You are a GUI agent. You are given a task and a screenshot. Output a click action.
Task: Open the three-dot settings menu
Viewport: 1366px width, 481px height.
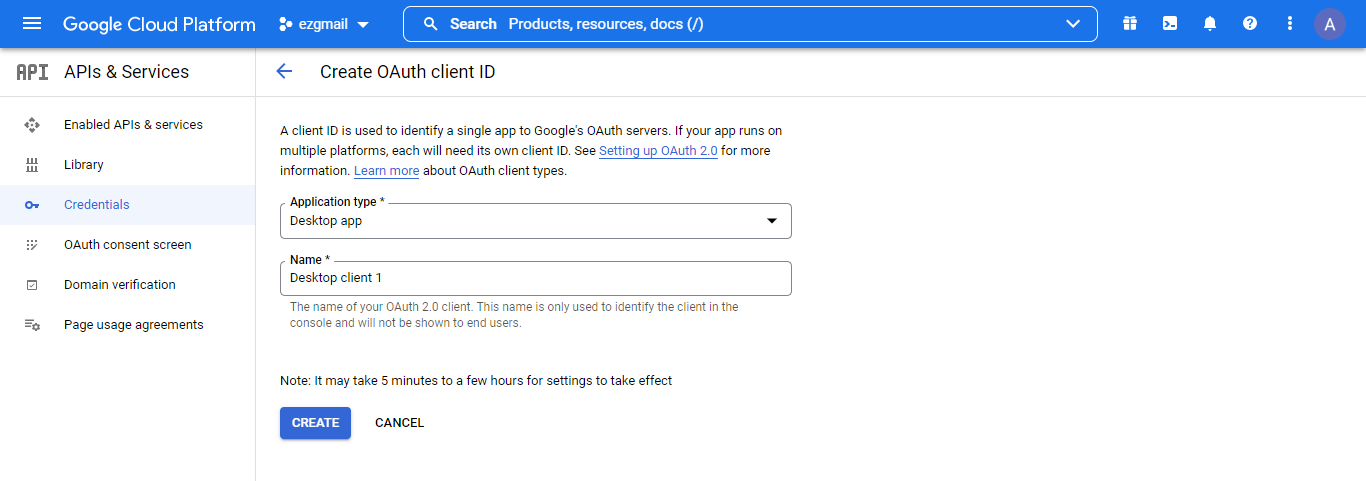tap(1290, 24)
